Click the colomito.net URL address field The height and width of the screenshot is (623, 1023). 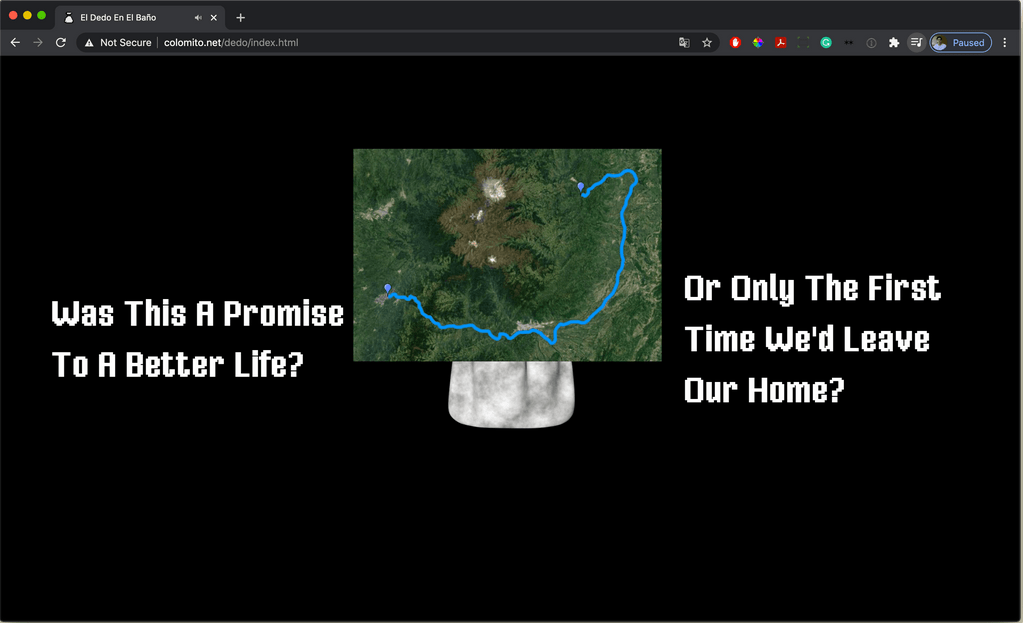coord(400,43)
